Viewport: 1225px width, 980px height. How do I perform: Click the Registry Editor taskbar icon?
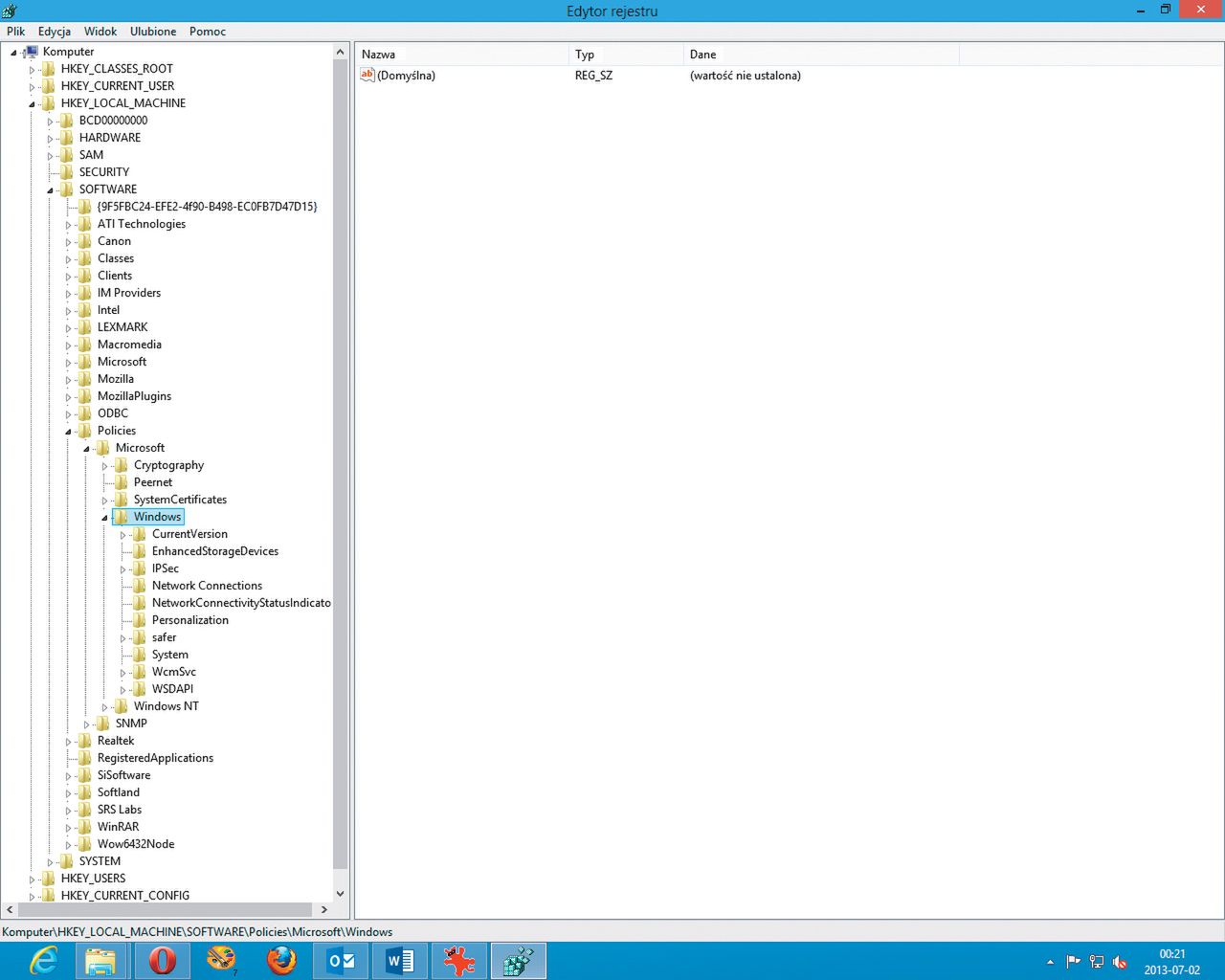pyautogui.click(x=518, y=961)
